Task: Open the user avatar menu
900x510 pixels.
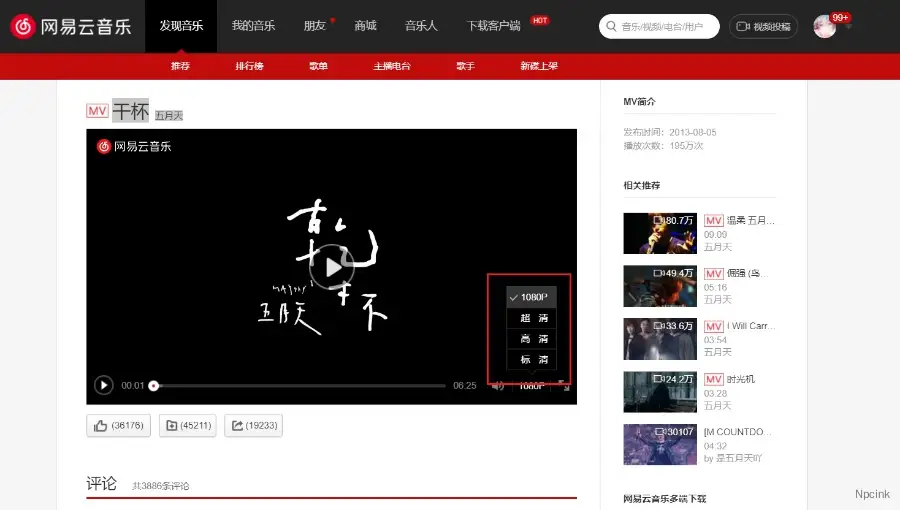Action: pos(825,27)
